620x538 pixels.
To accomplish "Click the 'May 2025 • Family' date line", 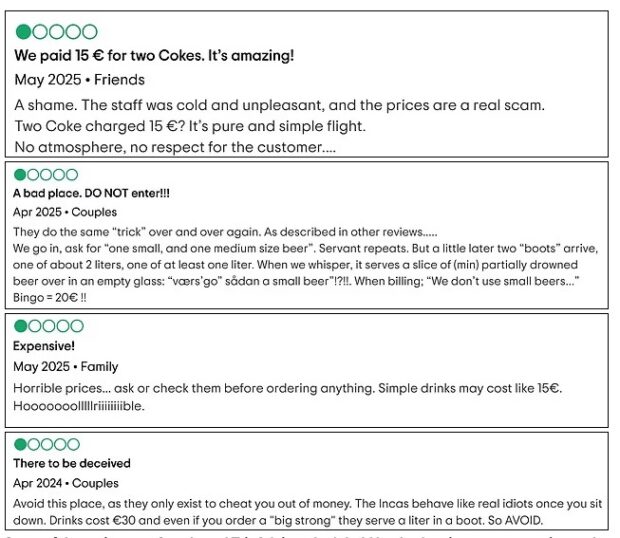I will (66, 367).
